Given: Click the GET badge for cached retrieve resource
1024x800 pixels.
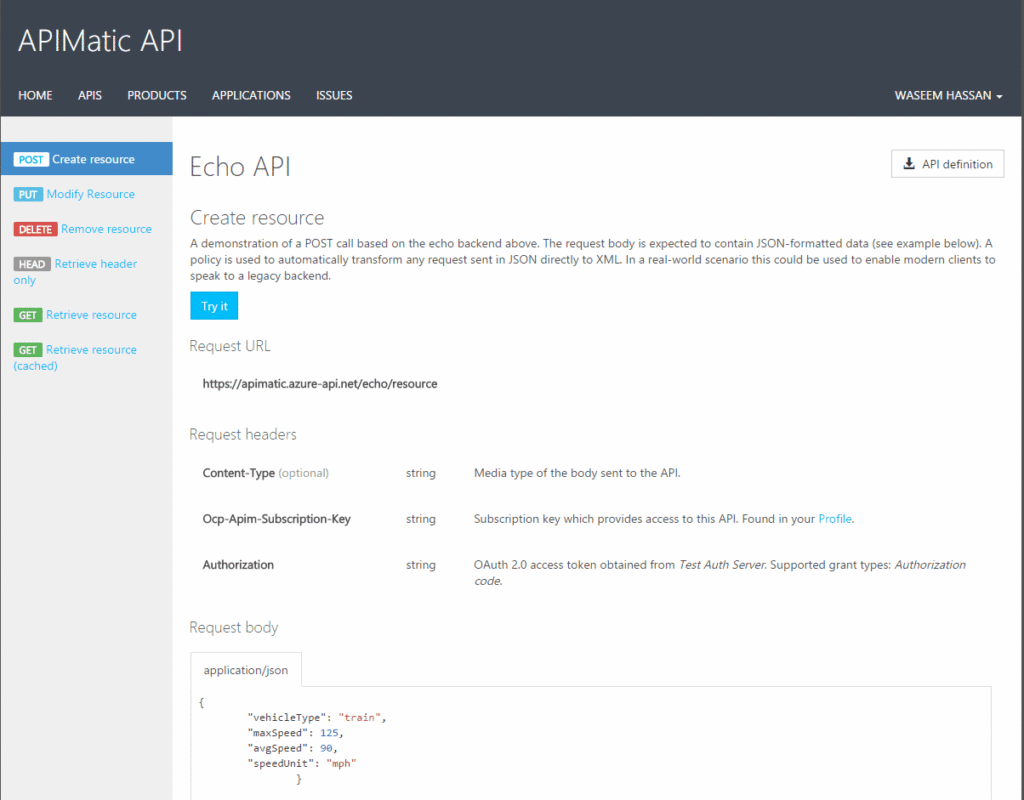Looking at the screenshot, I should tap(28, 349).
